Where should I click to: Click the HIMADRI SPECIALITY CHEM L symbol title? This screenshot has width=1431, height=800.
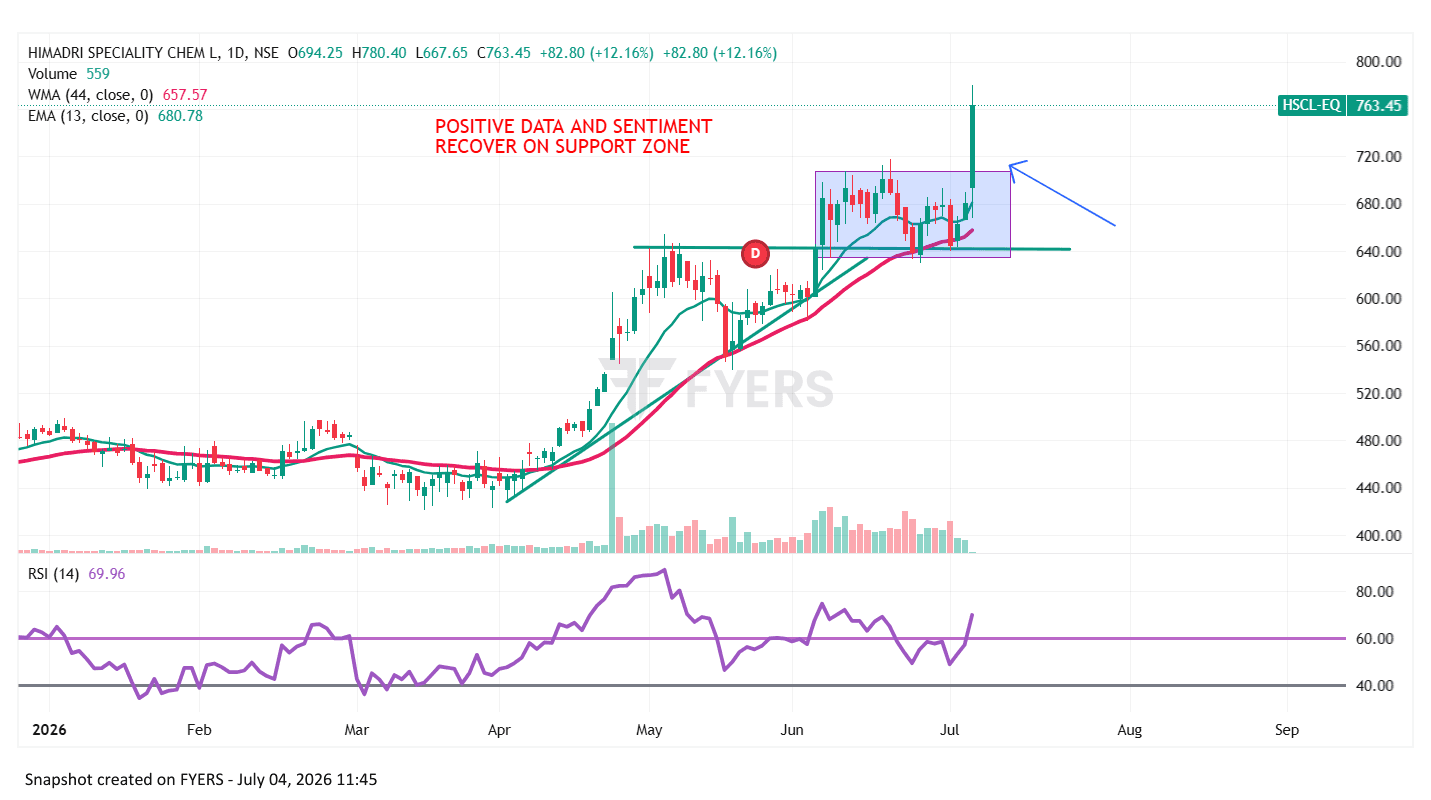pos(127,52)
